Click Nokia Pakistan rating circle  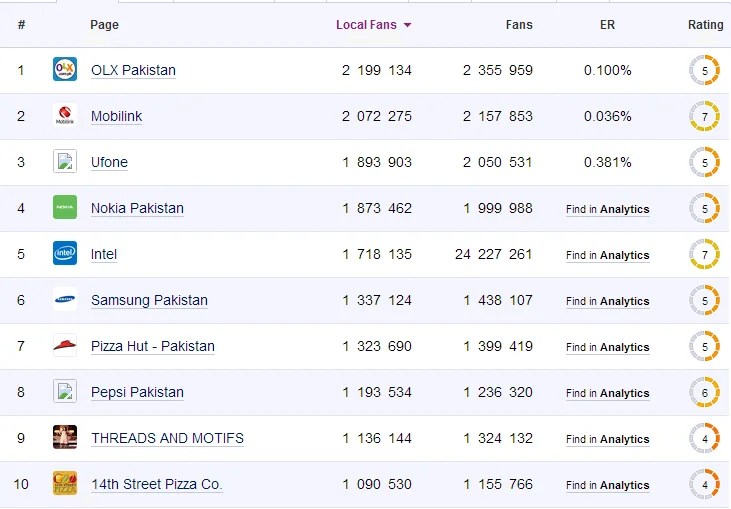[x=704, y=208]
